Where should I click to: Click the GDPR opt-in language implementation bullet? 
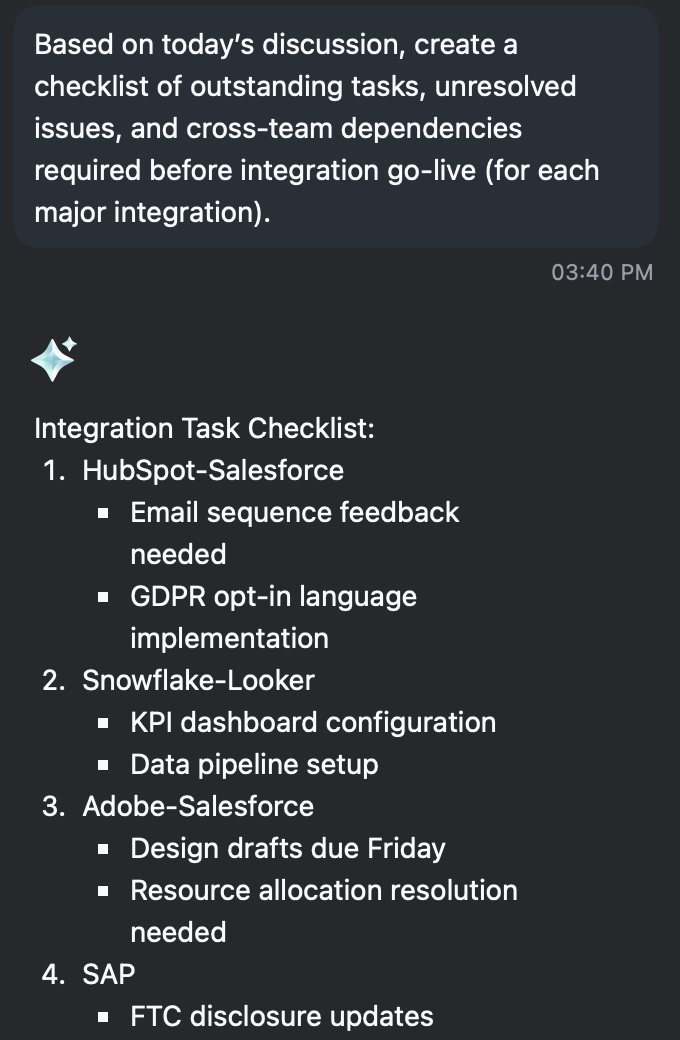[273, 617]
